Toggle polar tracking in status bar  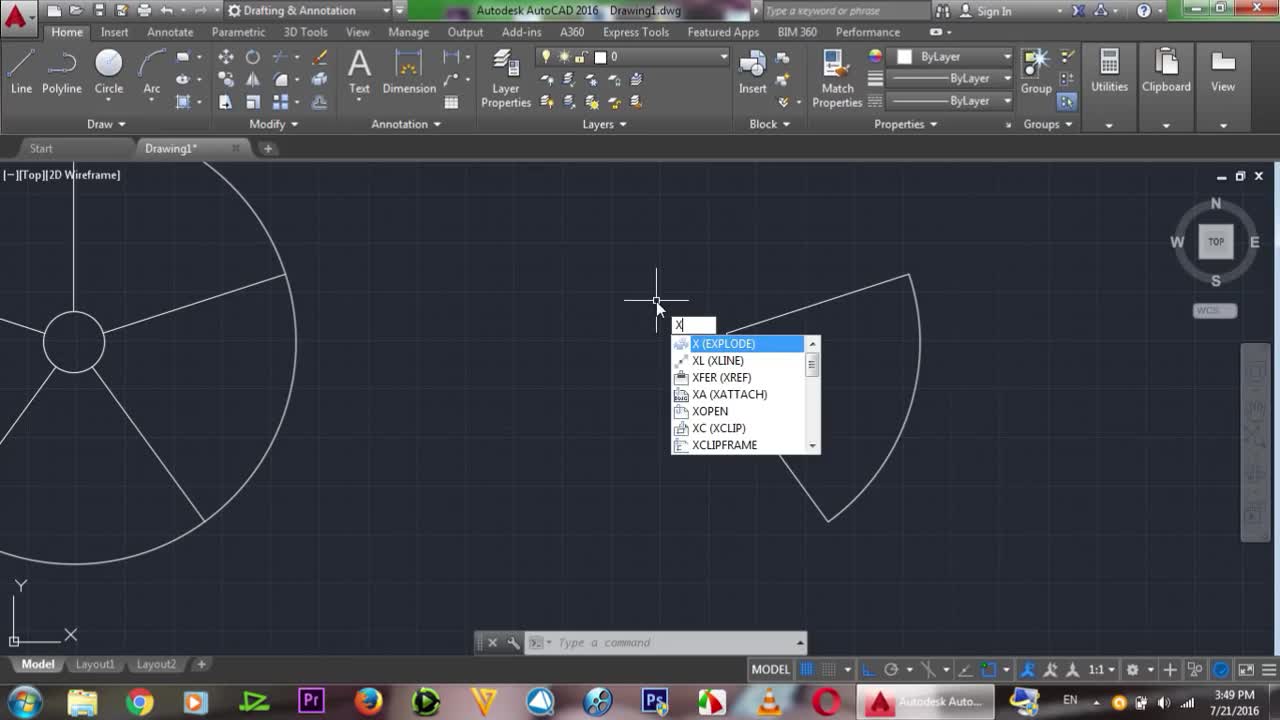[x=891, y=670]
